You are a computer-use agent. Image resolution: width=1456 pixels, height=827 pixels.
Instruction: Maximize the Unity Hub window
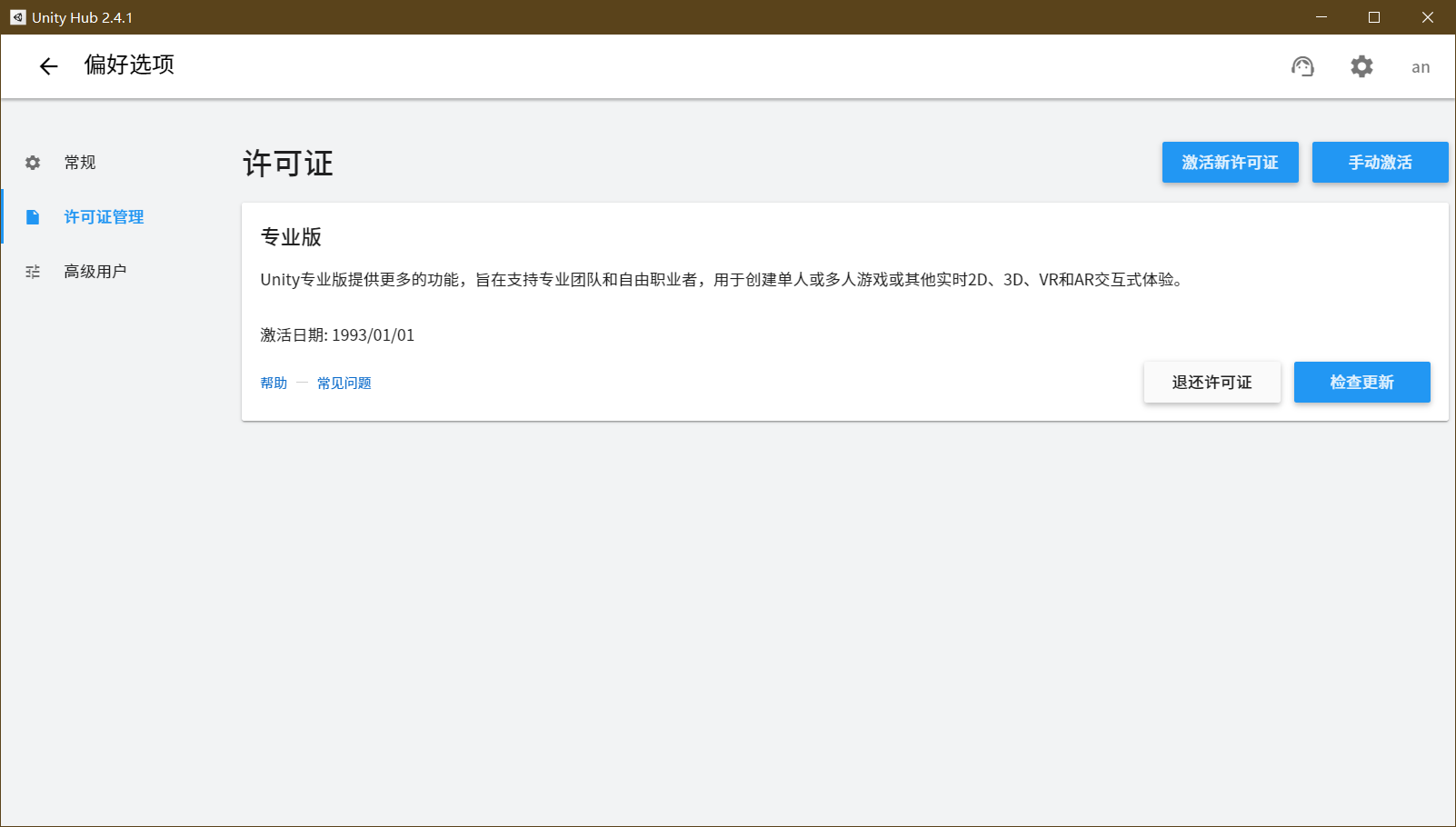tap(1374, 17)
